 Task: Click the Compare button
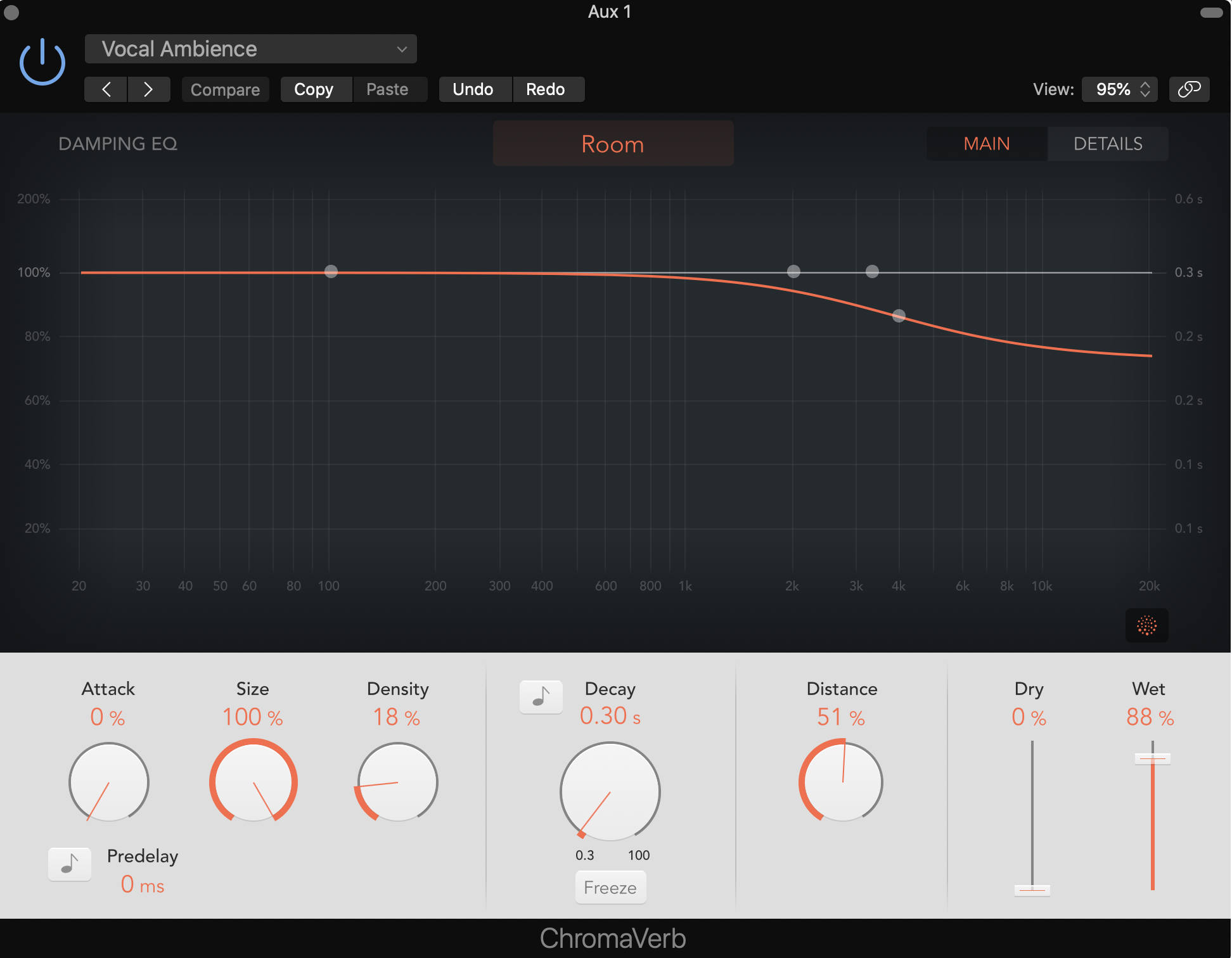tap(225, 89)
